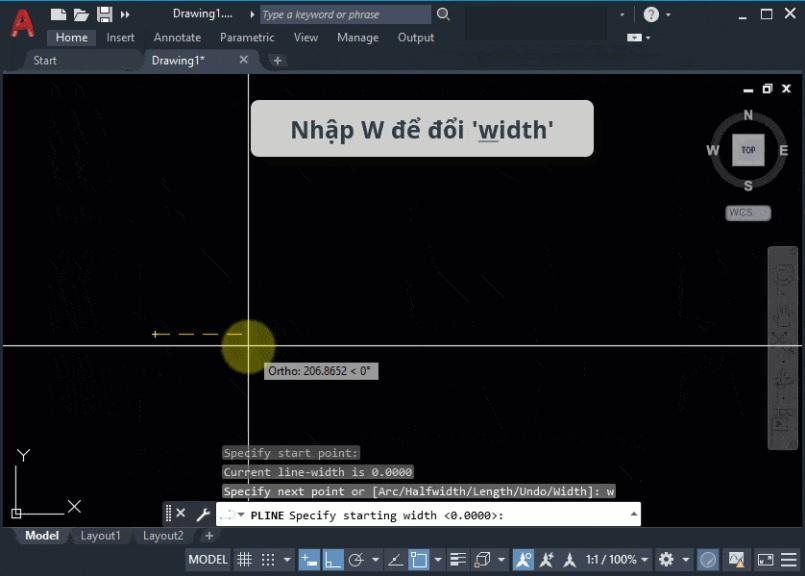Expand the Help dropdown arrow
805x576 pixels.
coord(668,15)
